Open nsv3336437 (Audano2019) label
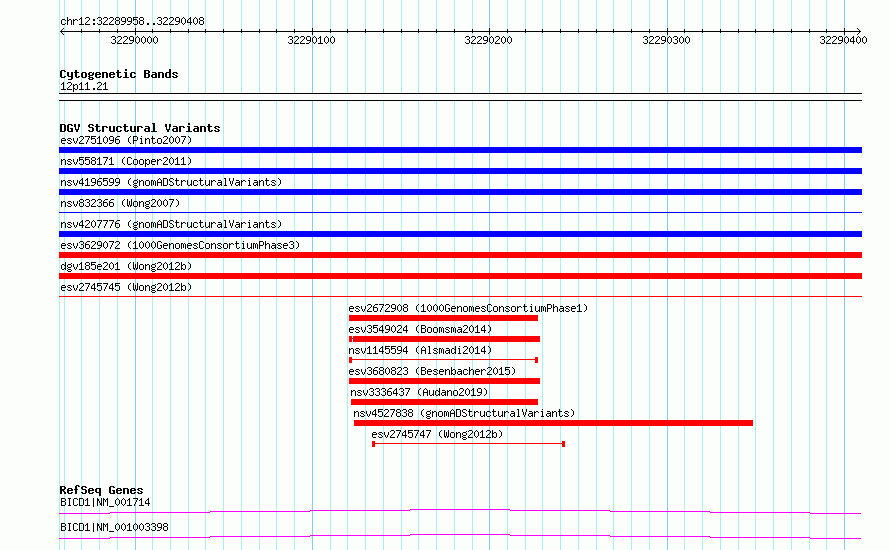 [x=419, y=392]
